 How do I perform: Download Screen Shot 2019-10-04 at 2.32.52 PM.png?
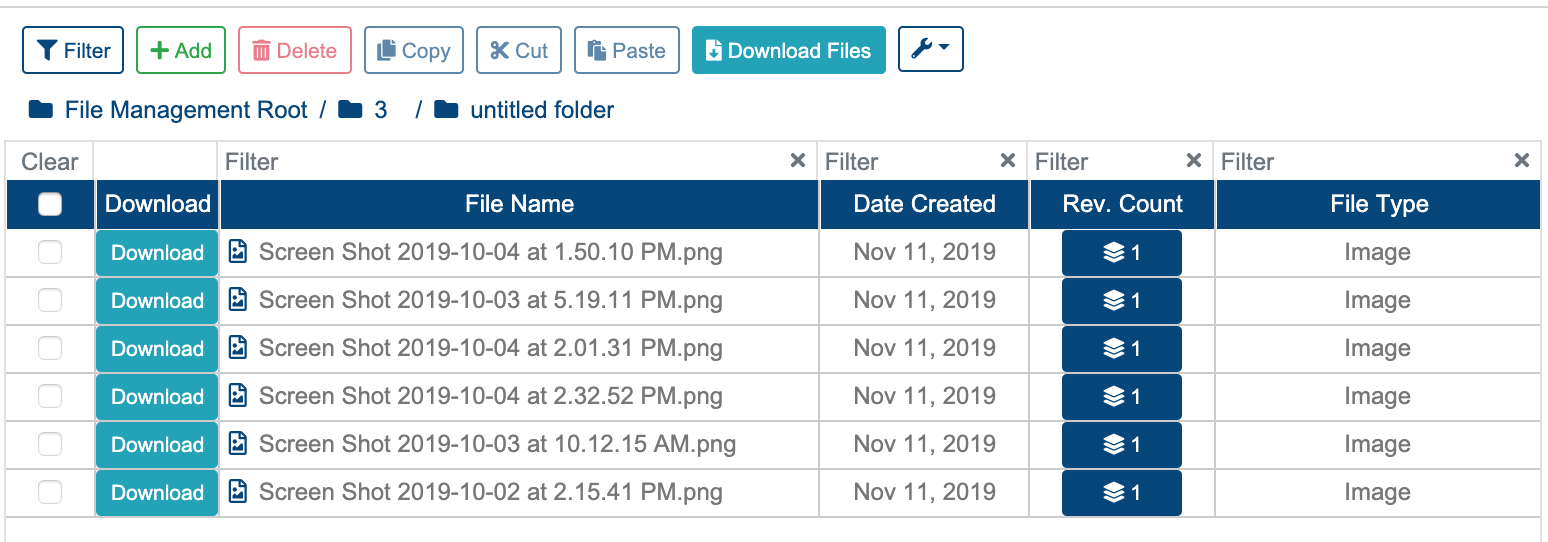(x=157, y=397)
